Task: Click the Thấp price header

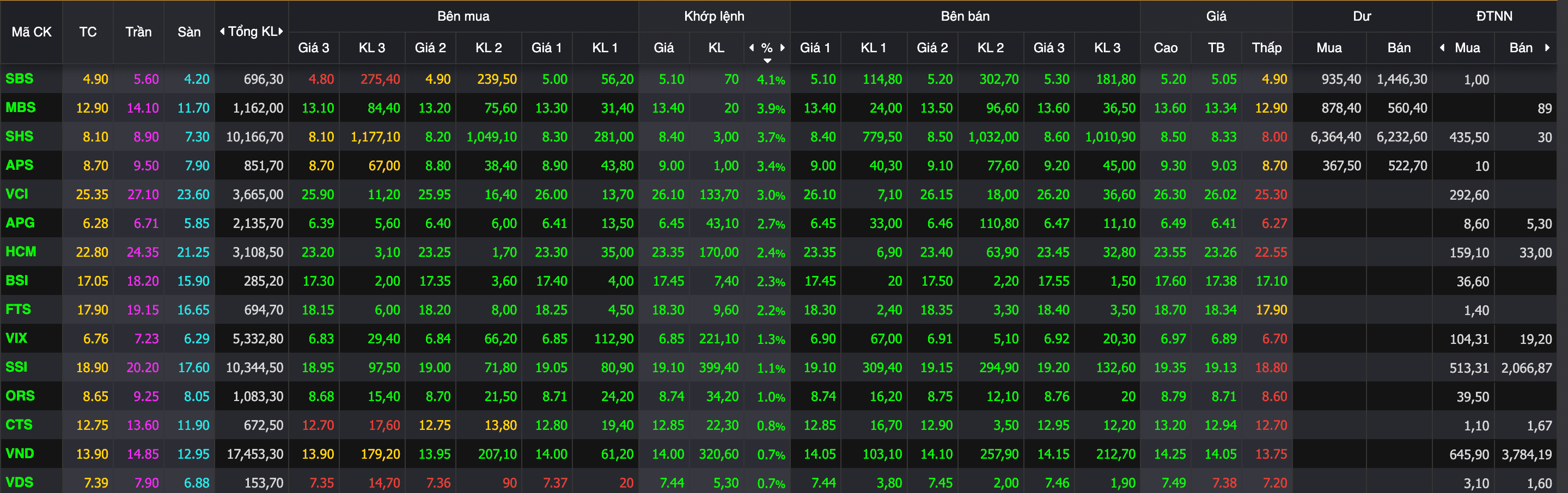Action: 1267,47
